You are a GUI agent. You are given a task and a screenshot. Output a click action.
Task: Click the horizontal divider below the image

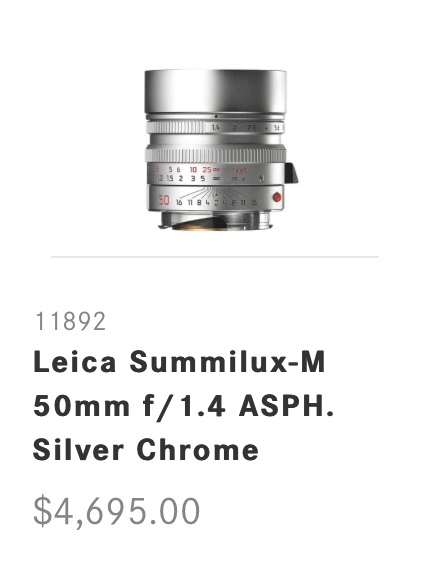click(x=215, y=256)
